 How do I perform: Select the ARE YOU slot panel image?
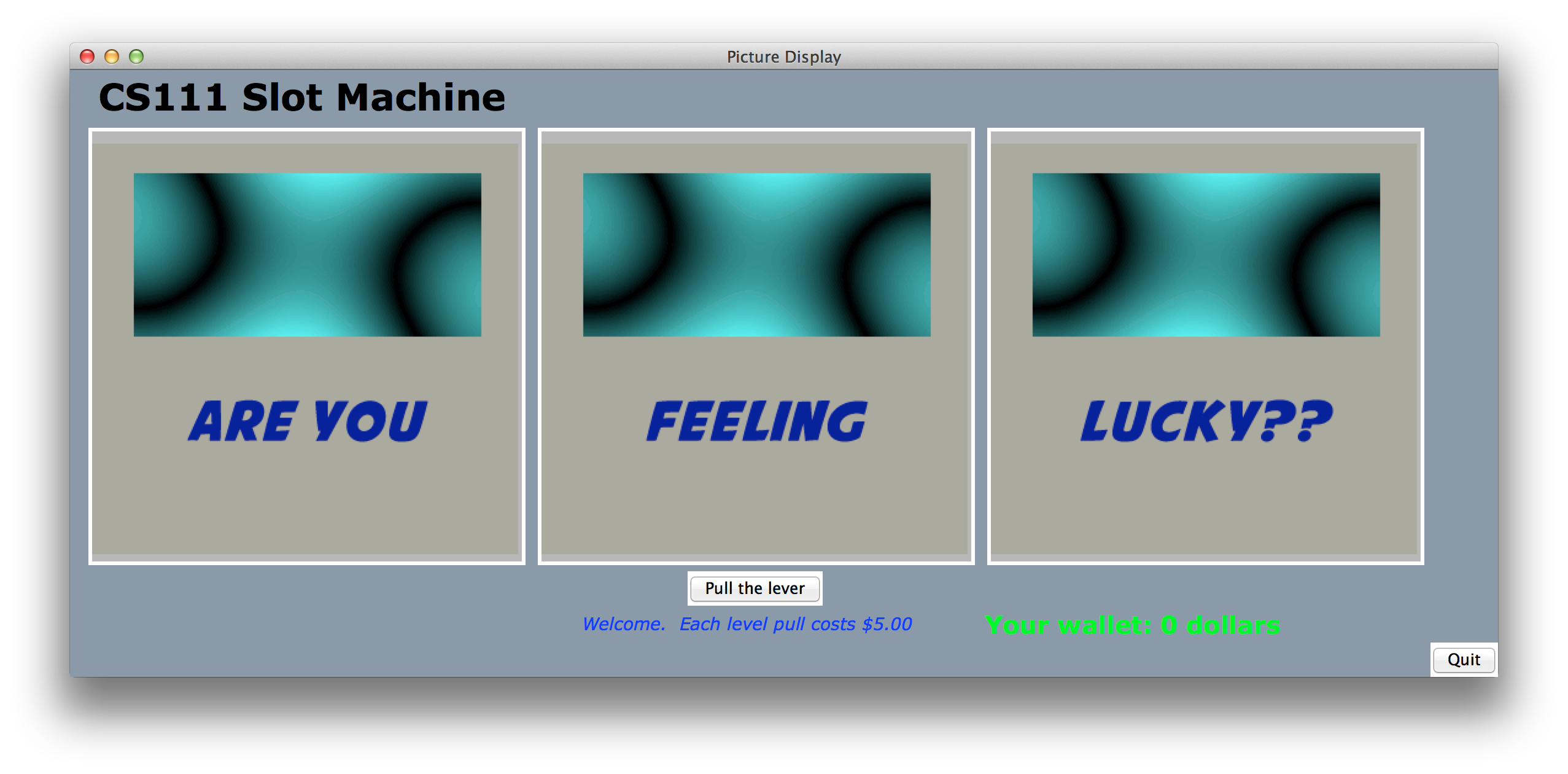(307, 346)
